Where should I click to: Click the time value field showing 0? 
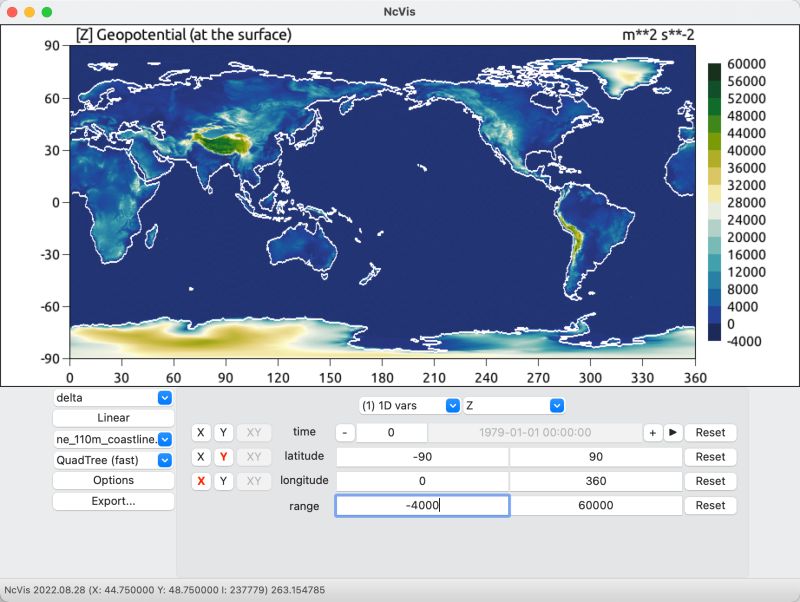(x=390, y=432)
